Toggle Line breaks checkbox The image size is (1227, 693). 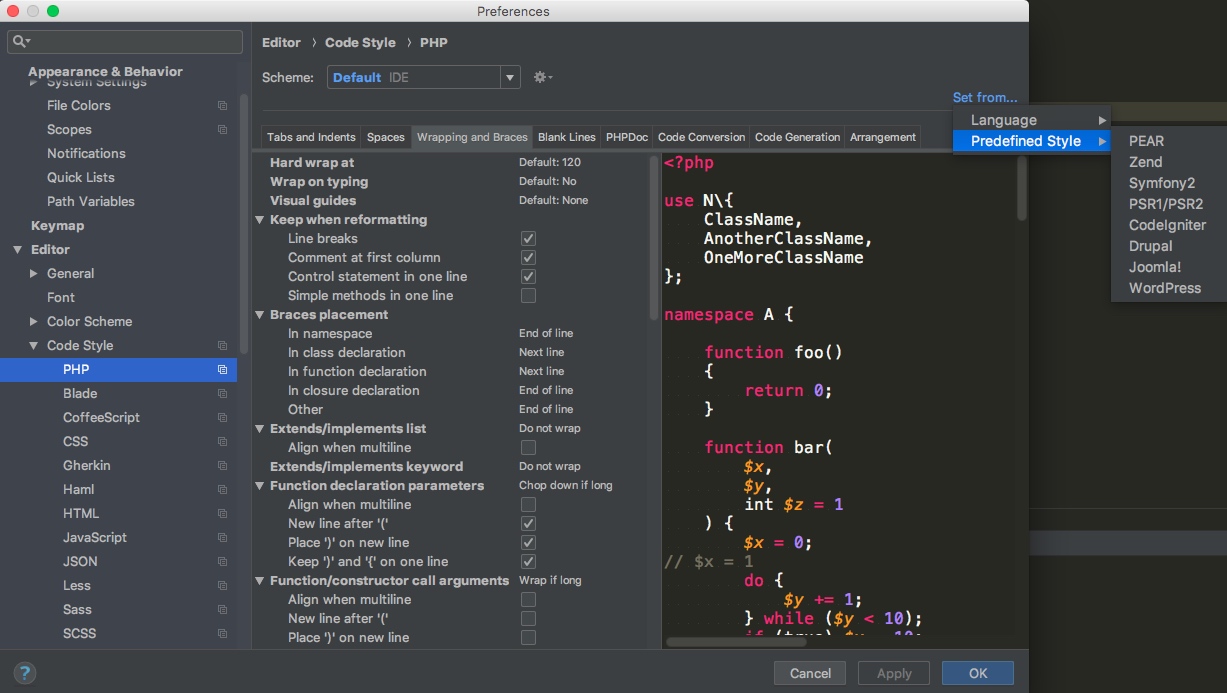528,238
